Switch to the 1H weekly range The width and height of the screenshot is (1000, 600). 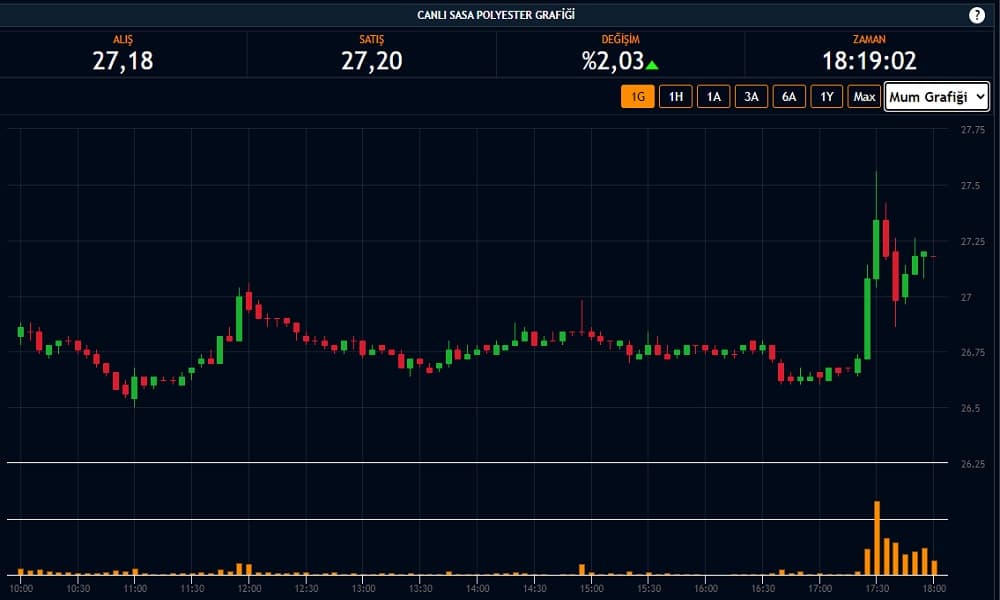coord(675,97)
